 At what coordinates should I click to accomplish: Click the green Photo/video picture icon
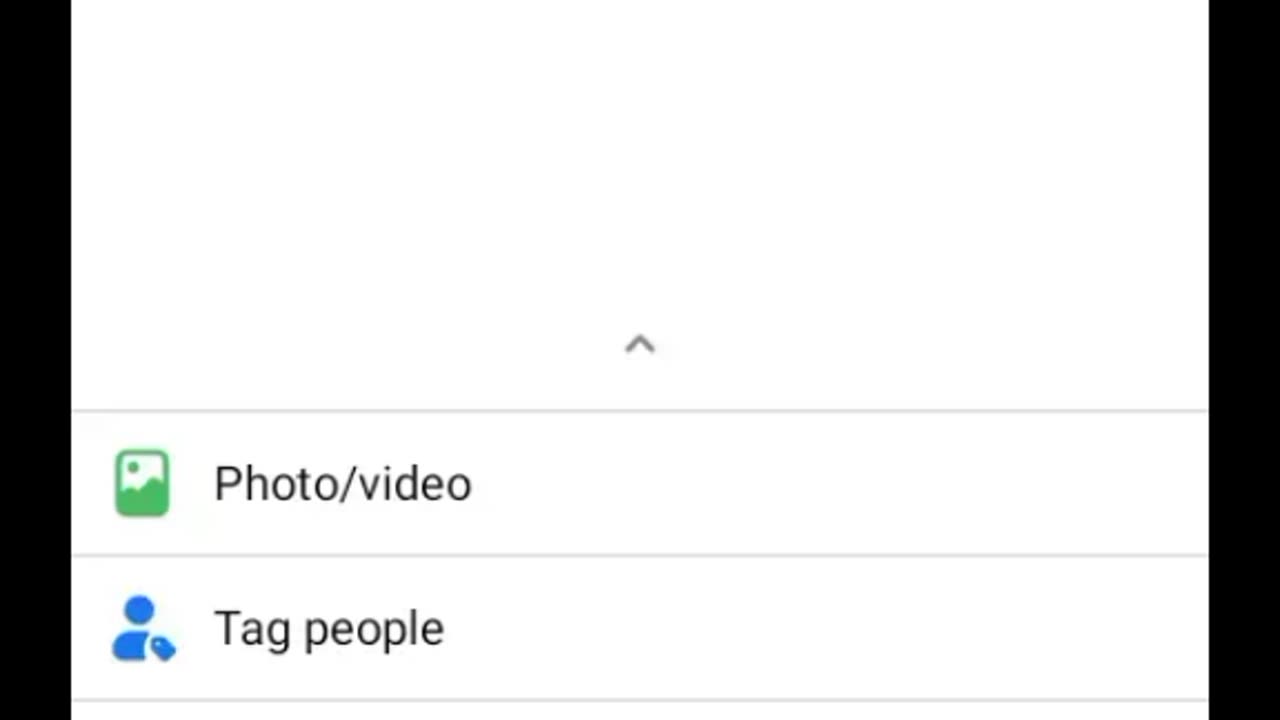(x=142, y=483)
